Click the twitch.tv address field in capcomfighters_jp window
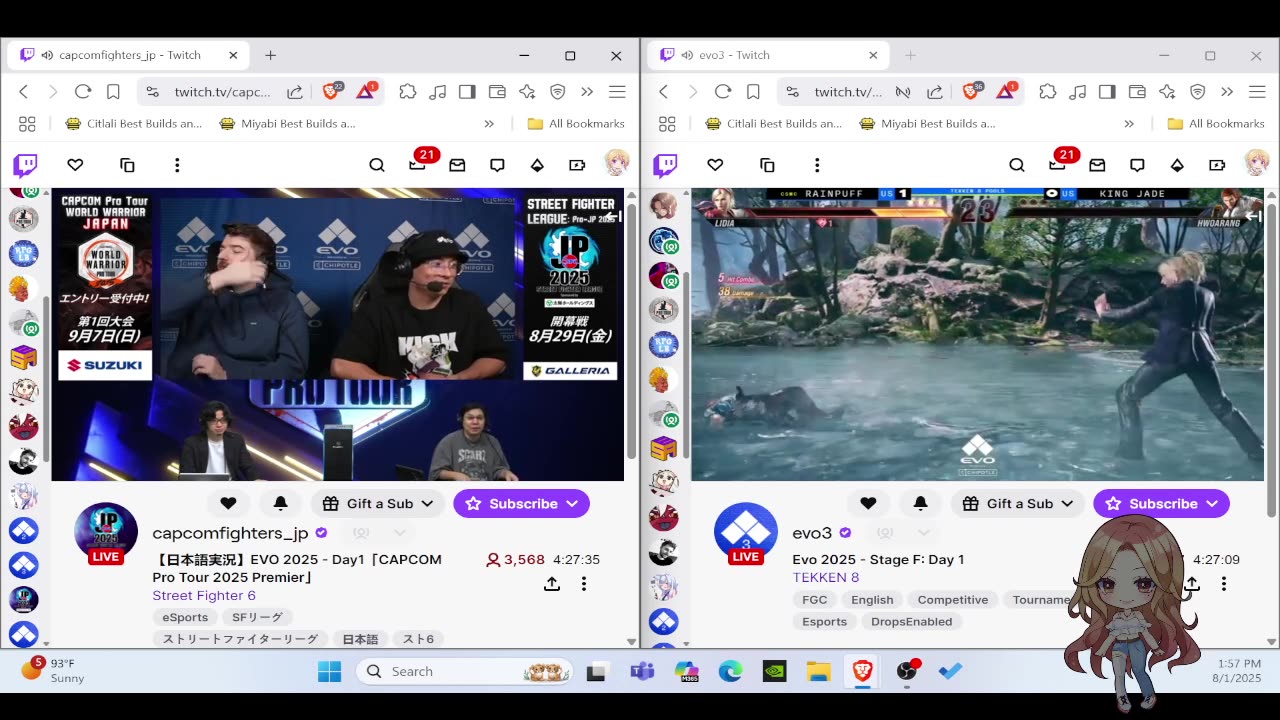 [x=223, y=92]
